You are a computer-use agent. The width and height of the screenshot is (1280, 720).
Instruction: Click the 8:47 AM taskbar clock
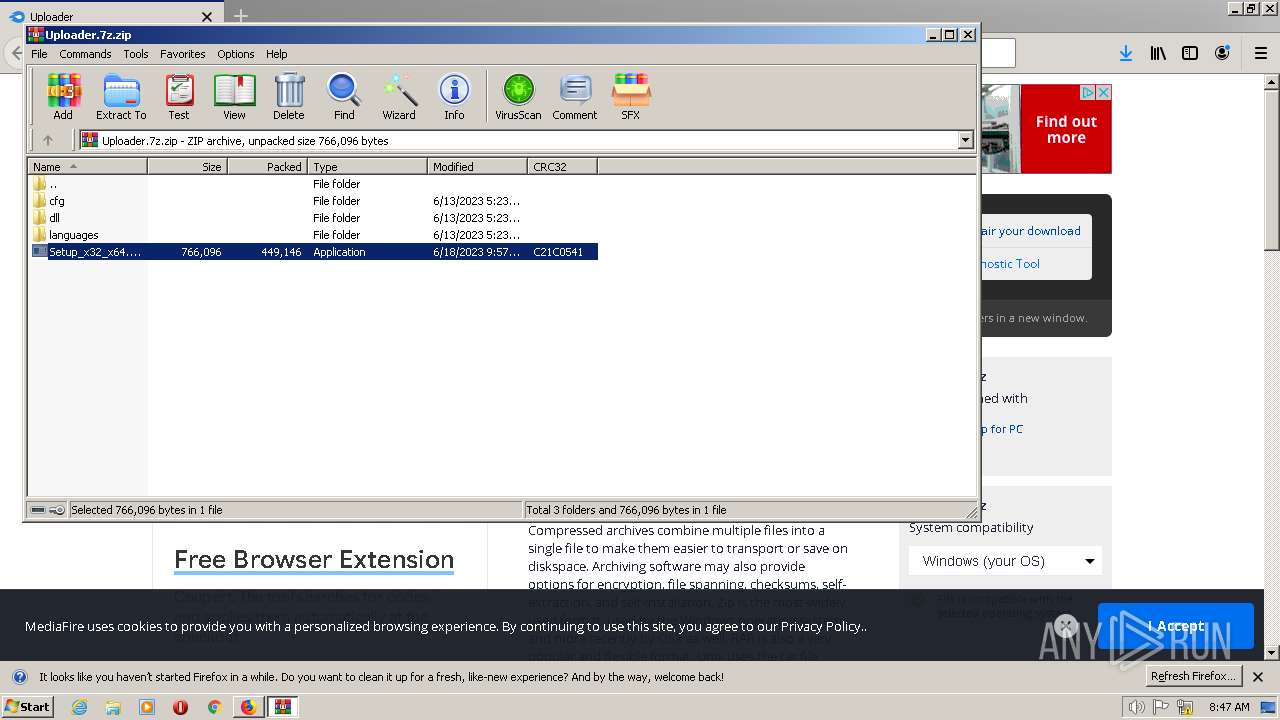(x=1229, y=707)
